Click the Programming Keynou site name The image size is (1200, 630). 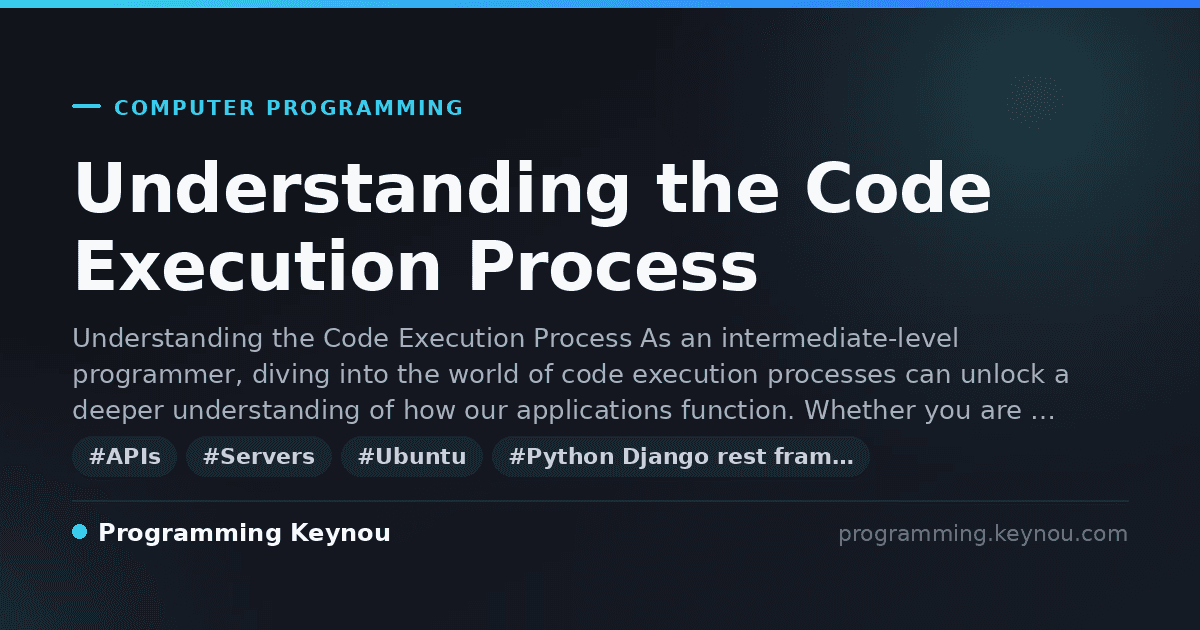(244, 533)
